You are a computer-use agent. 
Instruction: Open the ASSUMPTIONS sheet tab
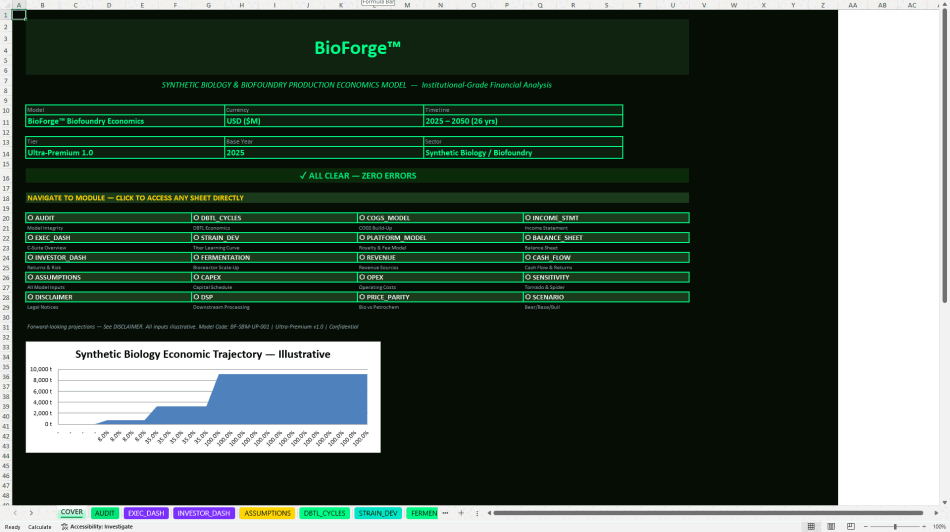(267, 513)
